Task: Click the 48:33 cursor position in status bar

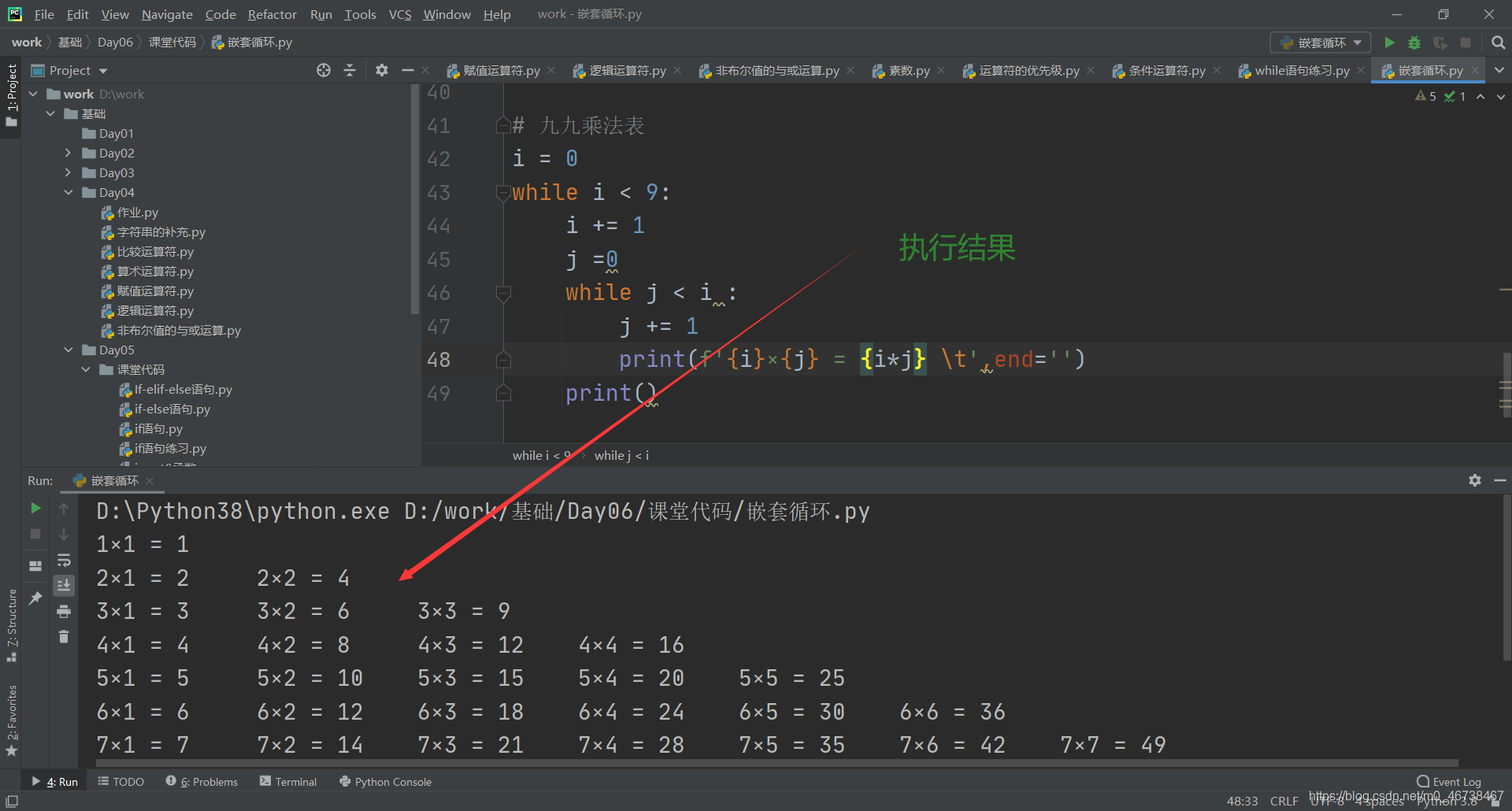Action: 1242,801
